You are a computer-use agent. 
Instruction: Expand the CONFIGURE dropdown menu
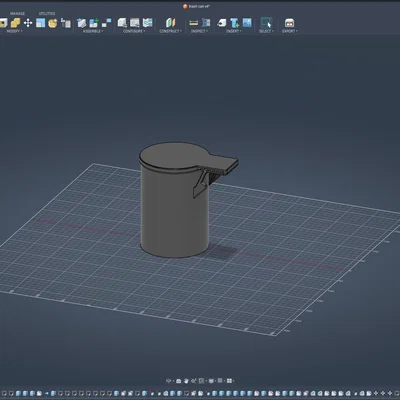coord(134,31)
